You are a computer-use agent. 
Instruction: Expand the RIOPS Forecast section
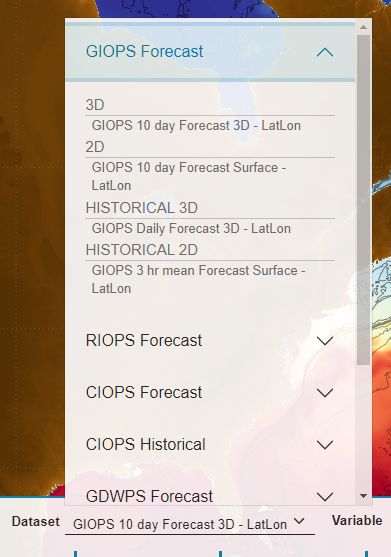click(210, 340)
